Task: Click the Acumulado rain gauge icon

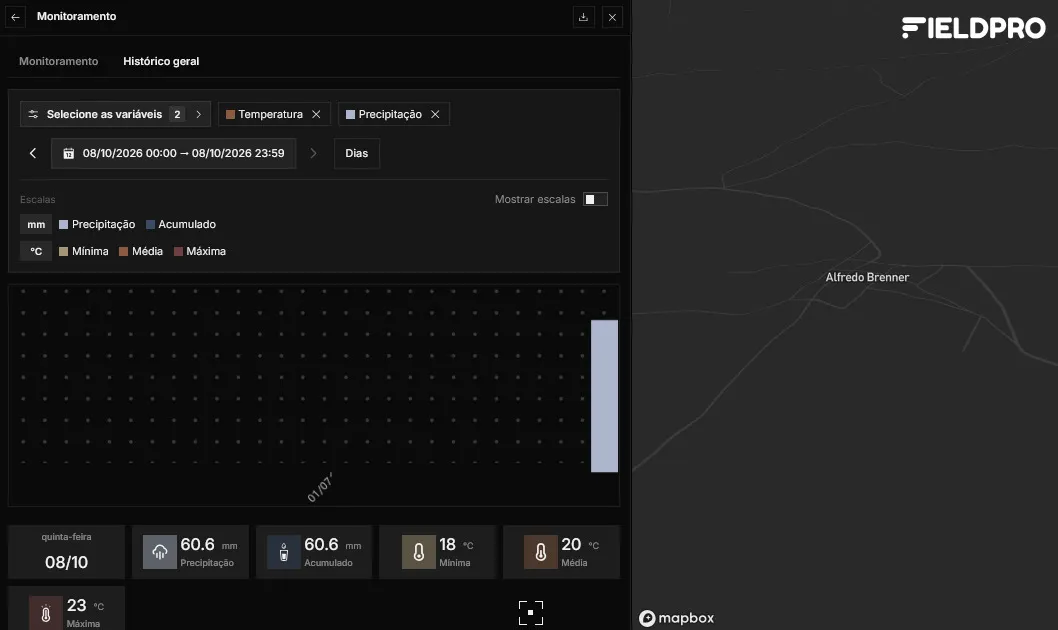Action: (284, 552)
